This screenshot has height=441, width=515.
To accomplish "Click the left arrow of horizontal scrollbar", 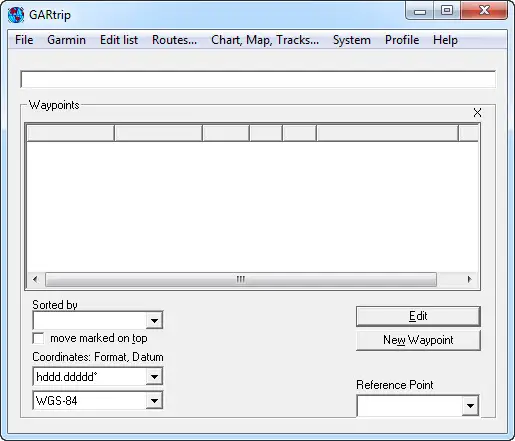I will [x=36, y=279].
